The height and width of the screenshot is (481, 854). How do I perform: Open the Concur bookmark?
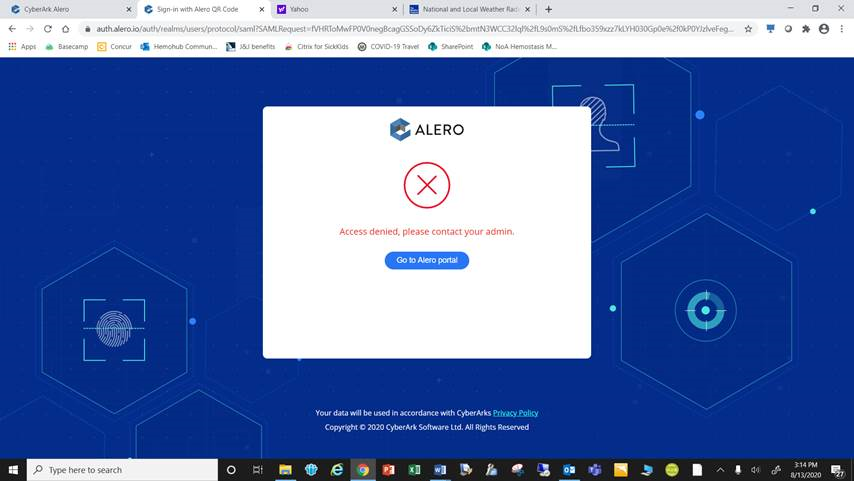(x=114, y=47)
